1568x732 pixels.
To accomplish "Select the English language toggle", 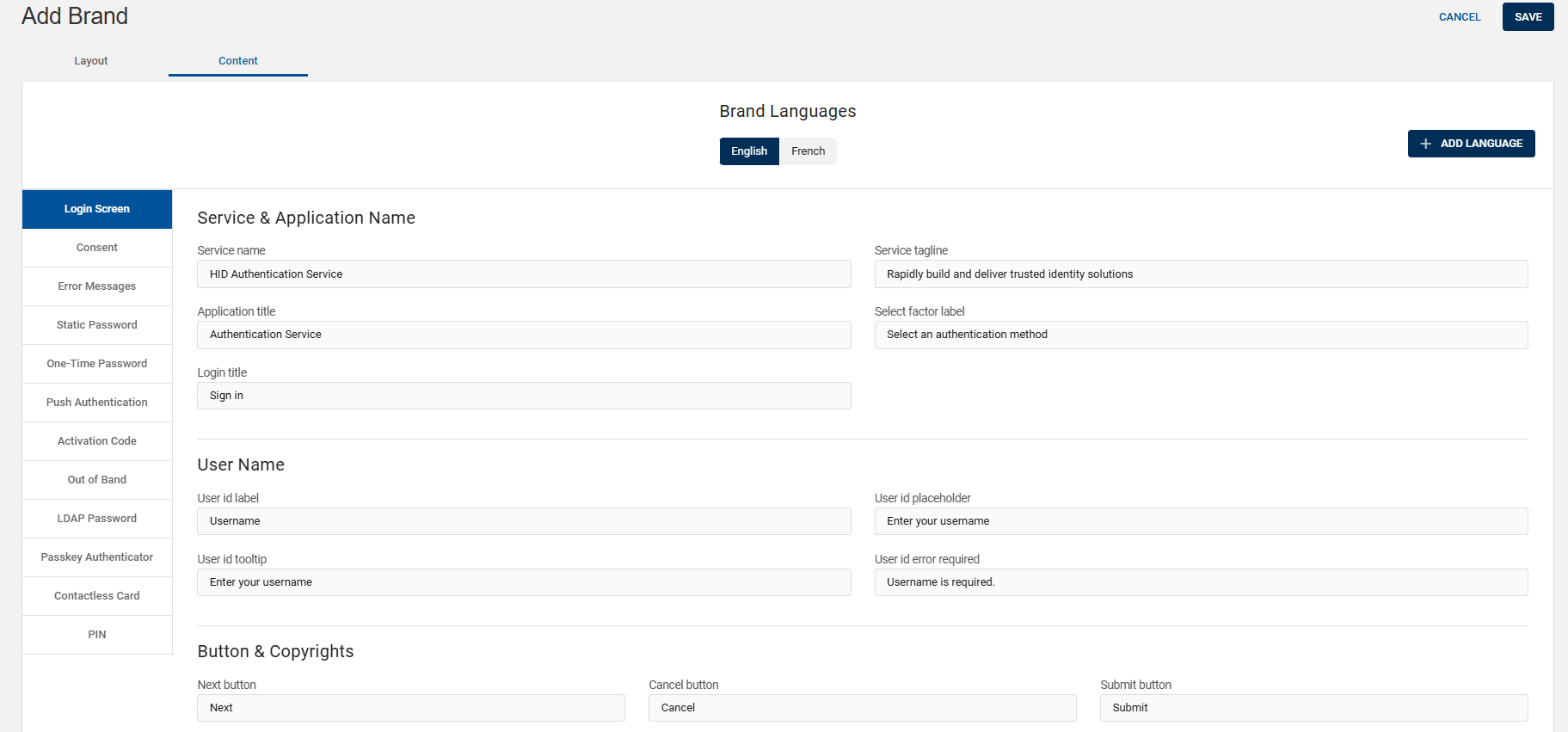I will click(748, 151).
